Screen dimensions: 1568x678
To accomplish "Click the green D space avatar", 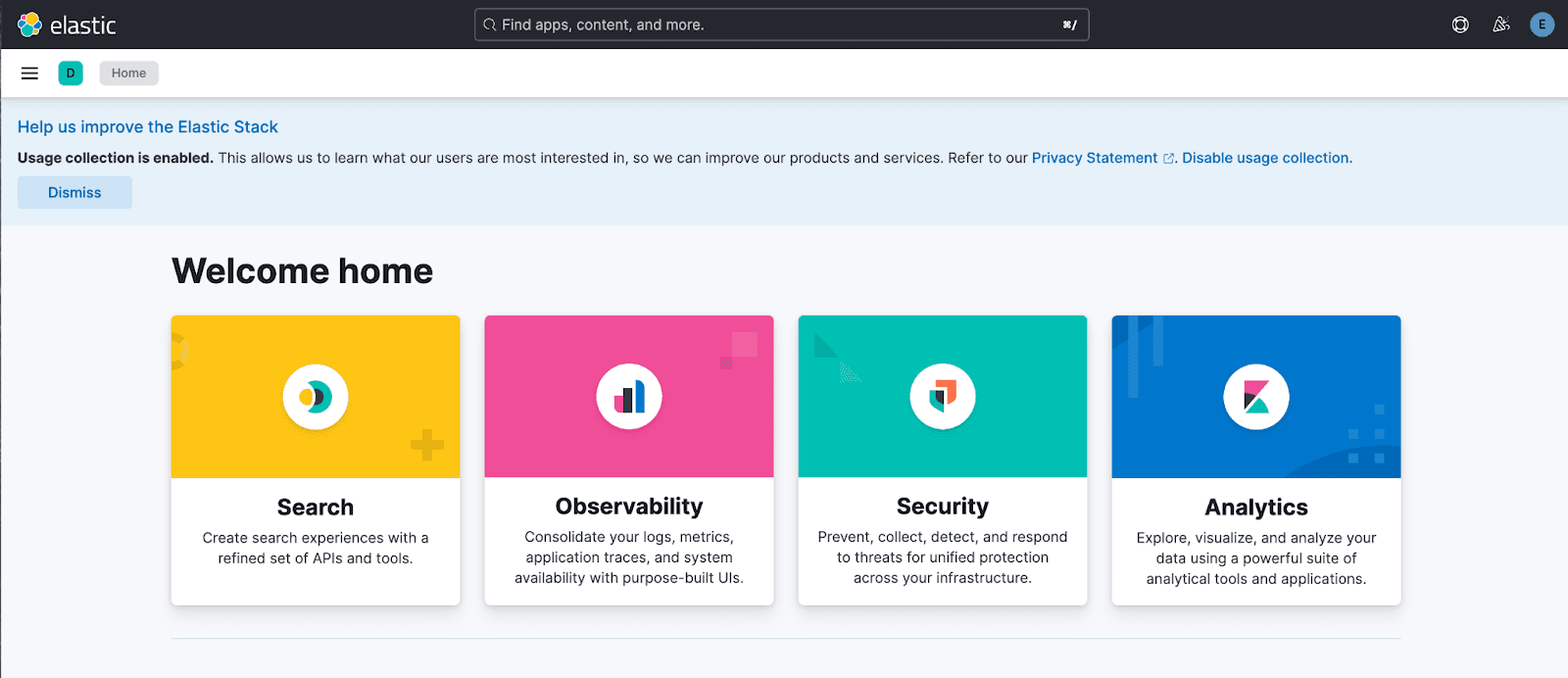I will click(x=71, y=73).
